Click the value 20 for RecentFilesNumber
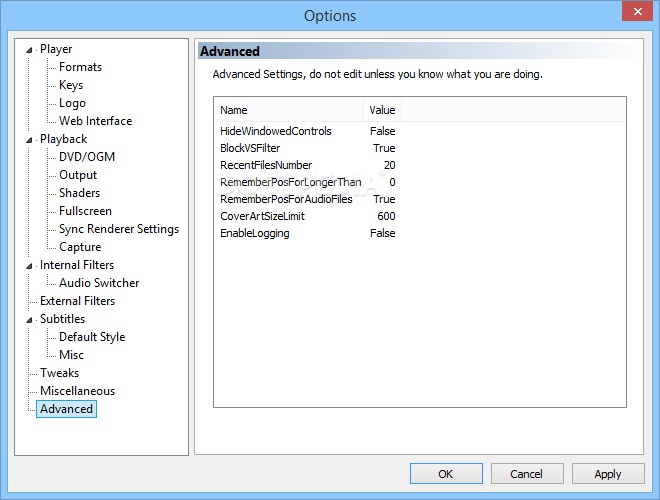660x500 pixels. pyautogui.click(x=389, y=165)
